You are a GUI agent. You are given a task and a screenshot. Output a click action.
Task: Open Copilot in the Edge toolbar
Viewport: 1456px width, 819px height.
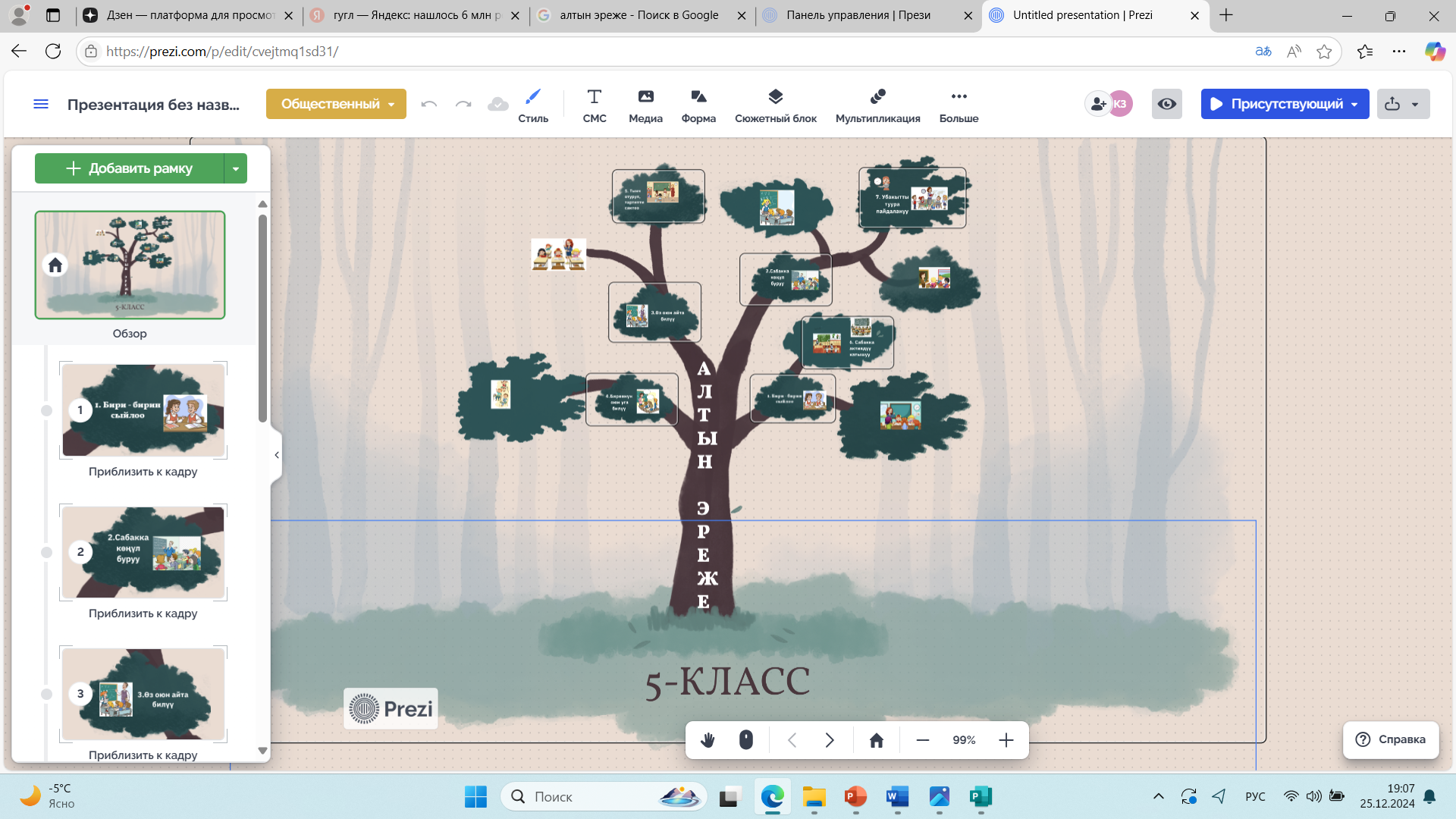1435,51
